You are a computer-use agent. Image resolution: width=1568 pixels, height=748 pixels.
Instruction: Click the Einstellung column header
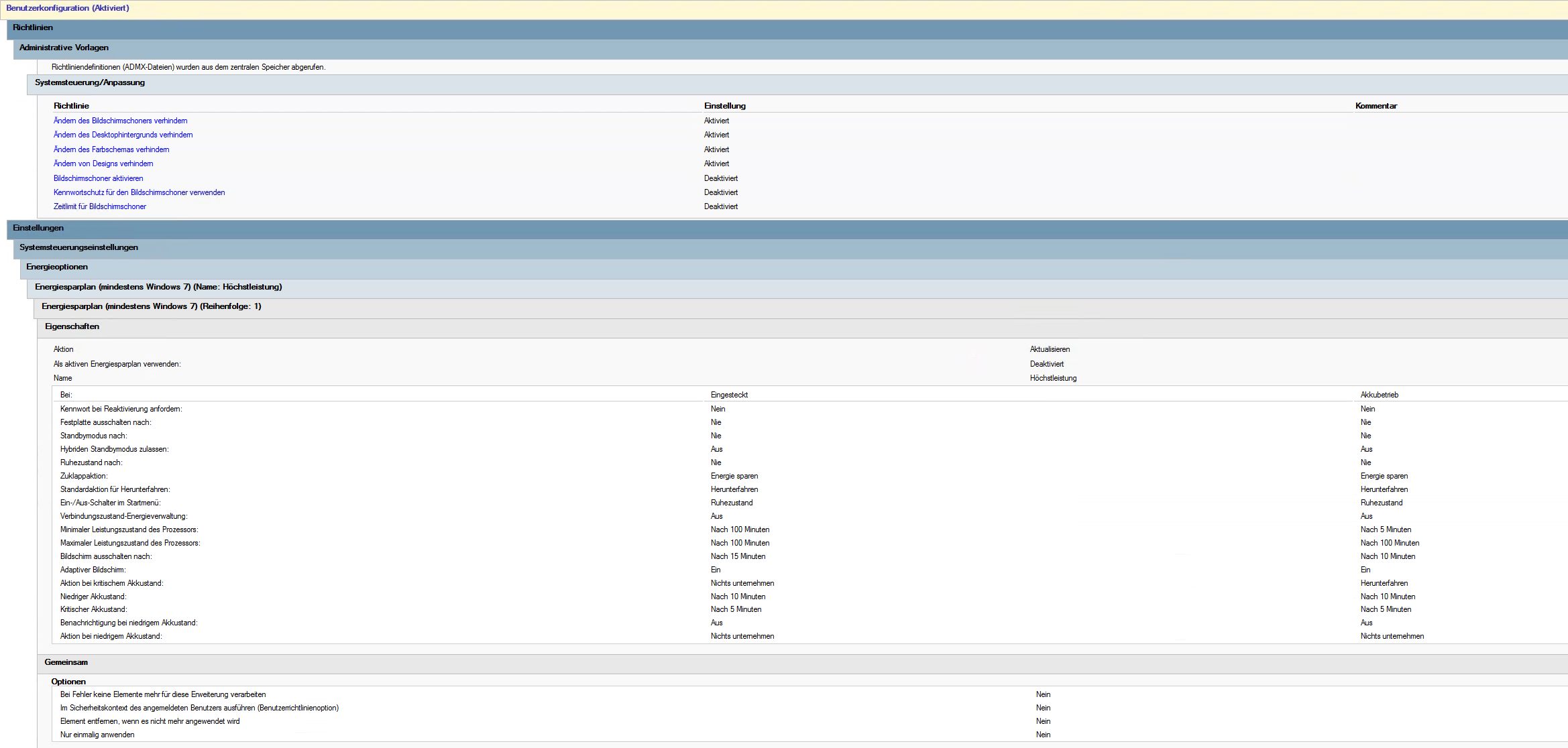[725, 106]
